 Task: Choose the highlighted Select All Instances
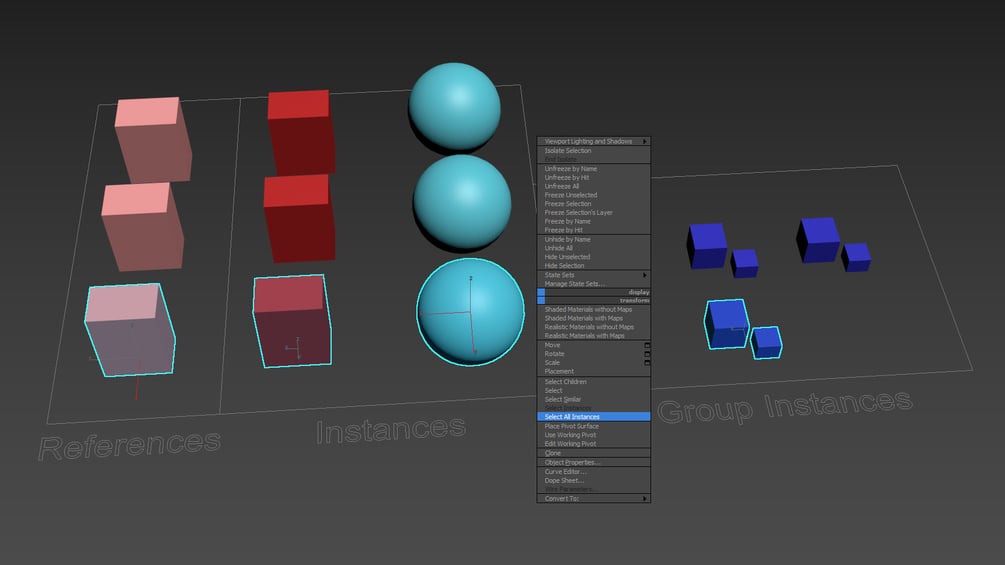coord(594,417)
